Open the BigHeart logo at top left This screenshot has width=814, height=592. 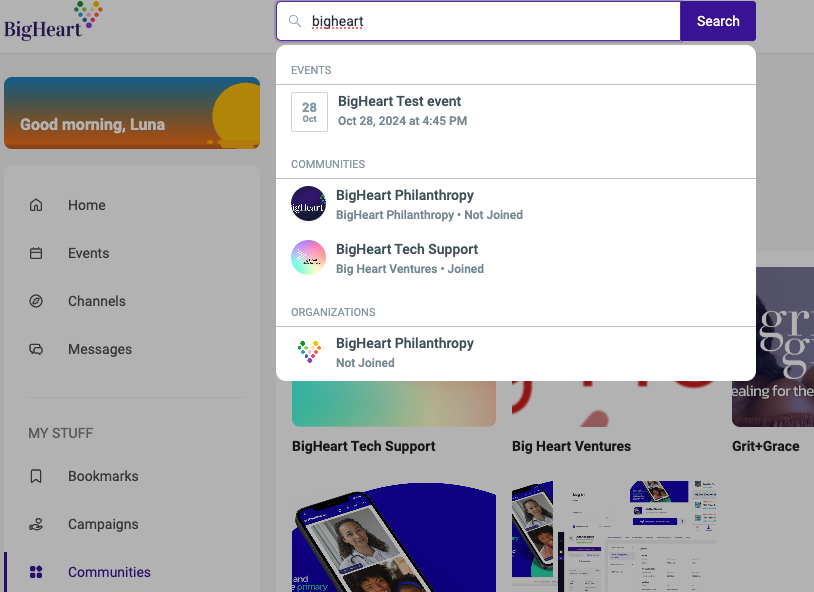[x=53, y=21]
